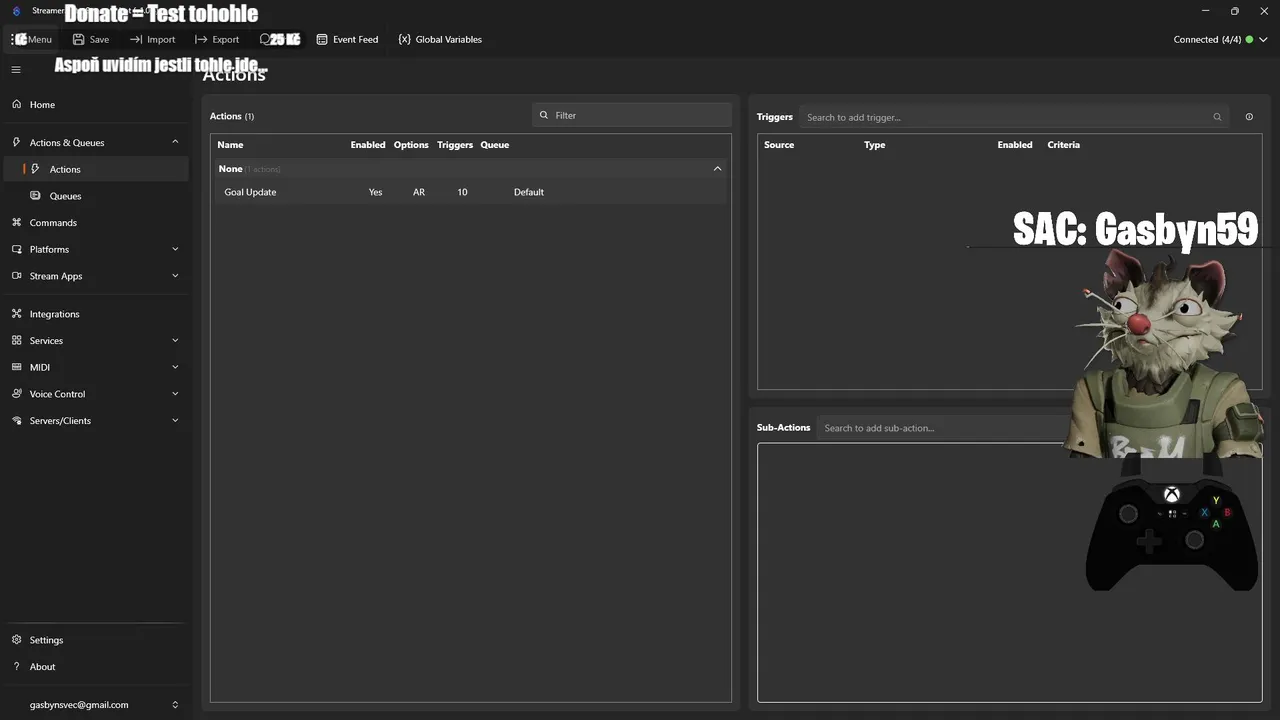Click the Triggers column header in Actions

click(x=455, y=145)
